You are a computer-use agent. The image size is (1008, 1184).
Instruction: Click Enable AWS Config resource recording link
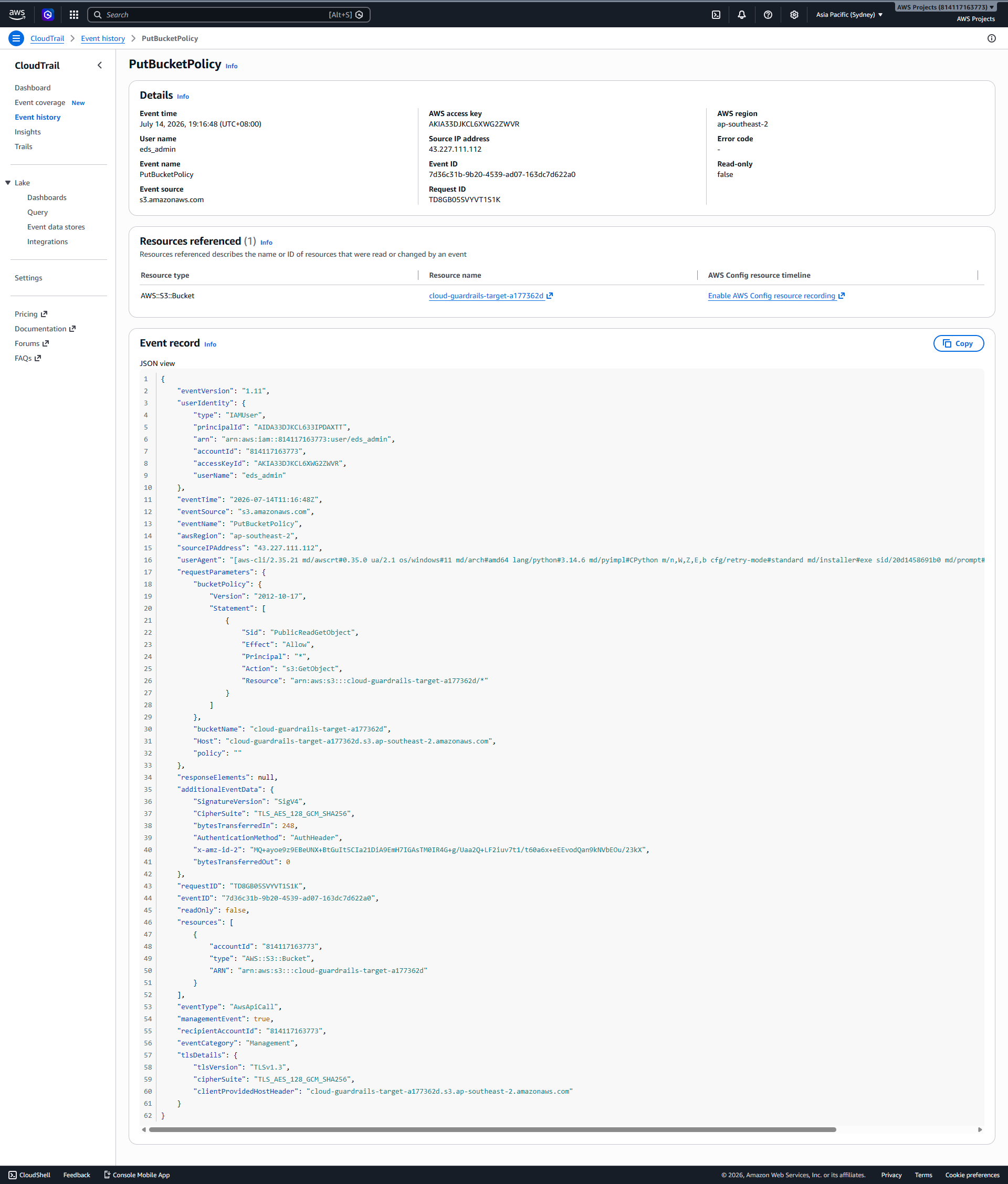tap(776, 296)
